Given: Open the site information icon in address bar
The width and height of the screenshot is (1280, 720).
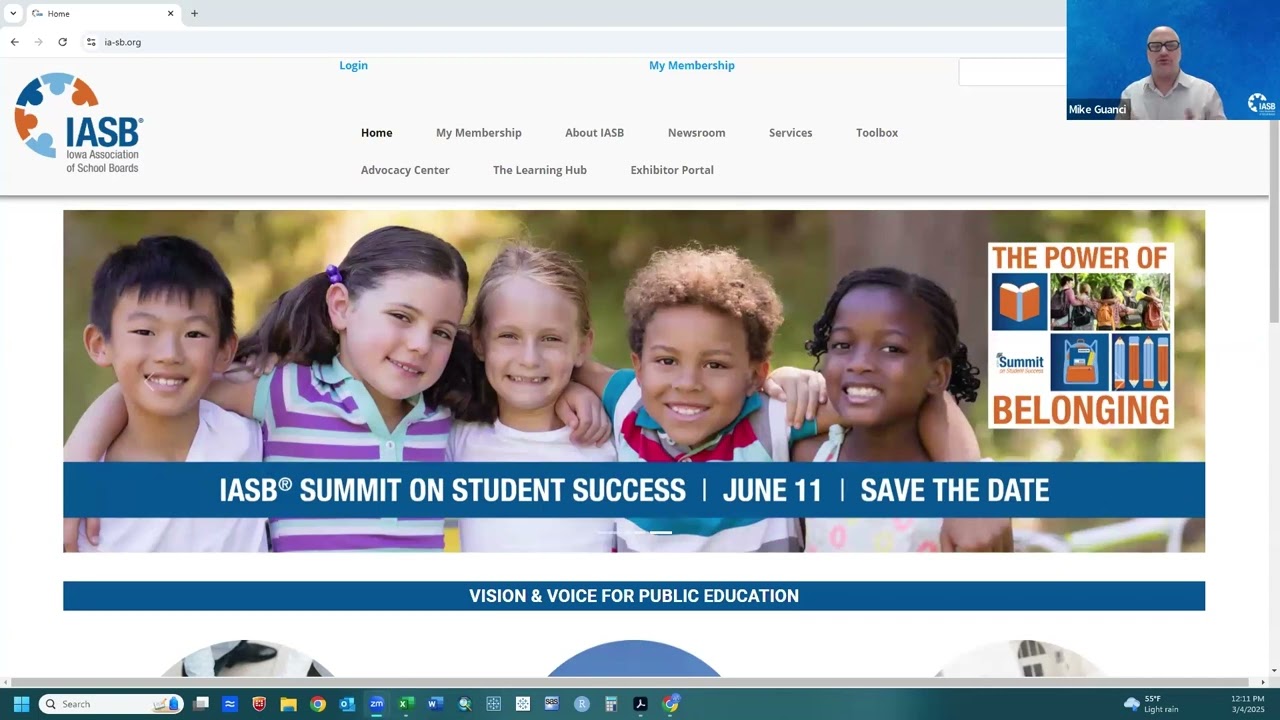Looking at the screenshot, I should point(91,42).
